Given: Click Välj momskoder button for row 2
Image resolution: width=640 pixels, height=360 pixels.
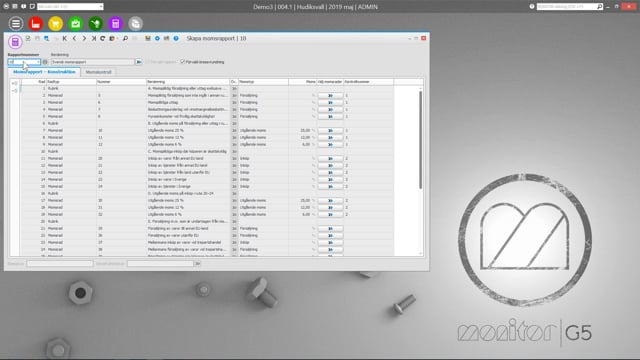Looking at the screenshot, I should pyautogui.click(x=330, y=96).
